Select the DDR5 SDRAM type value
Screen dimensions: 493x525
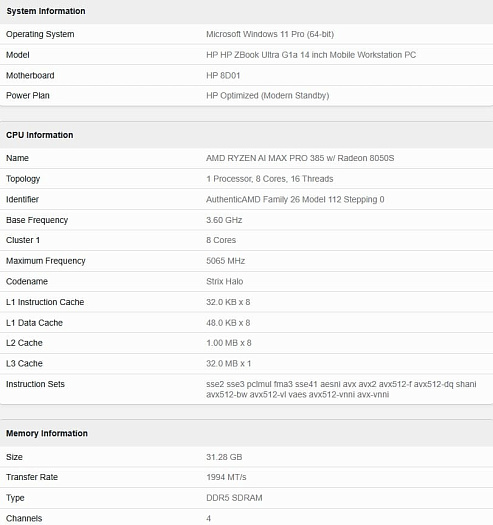point(234,498)
